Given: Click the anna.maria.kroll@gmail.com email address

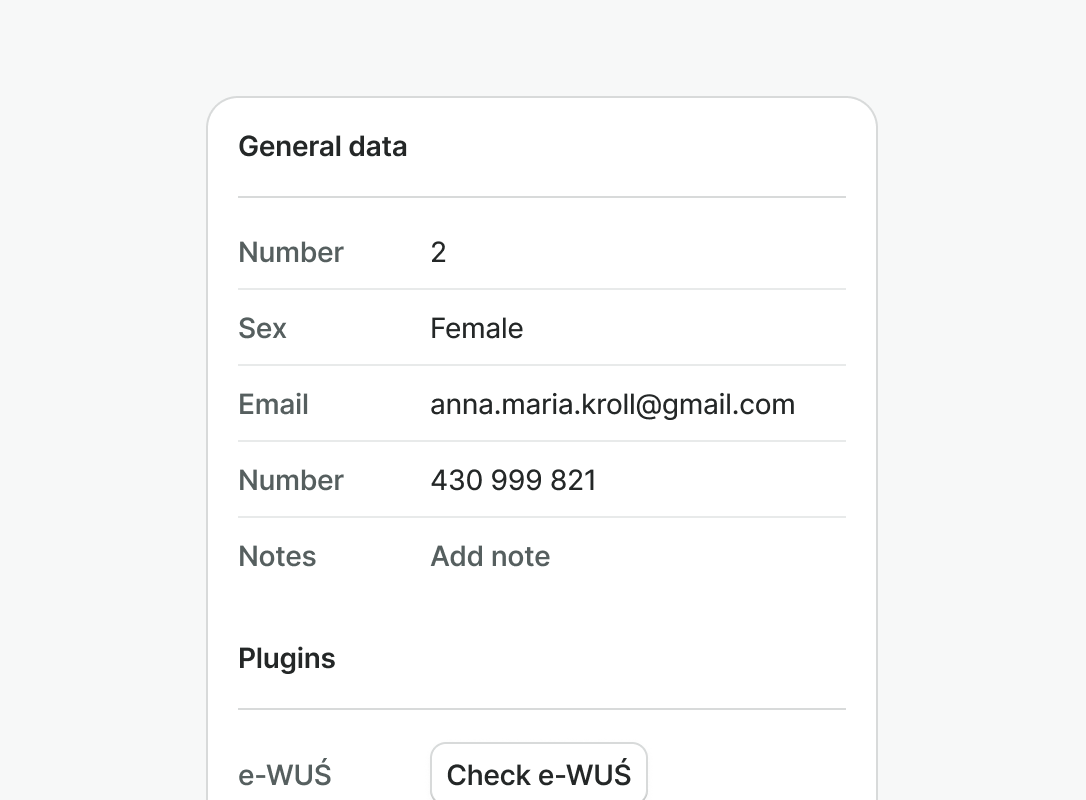Looking at the screenshot, I should click(x=612, y=404).
